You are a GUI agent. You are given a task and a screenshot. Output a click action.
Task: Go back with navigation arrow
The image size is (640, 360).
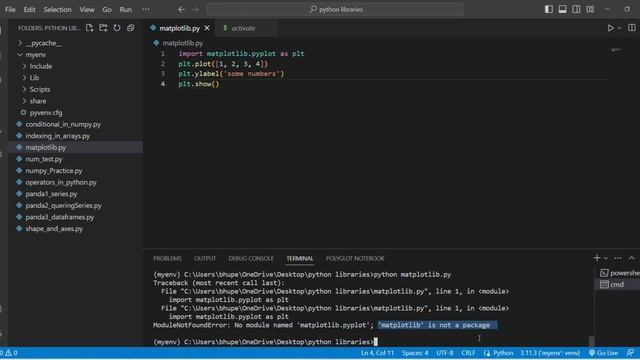pos(182,9)
